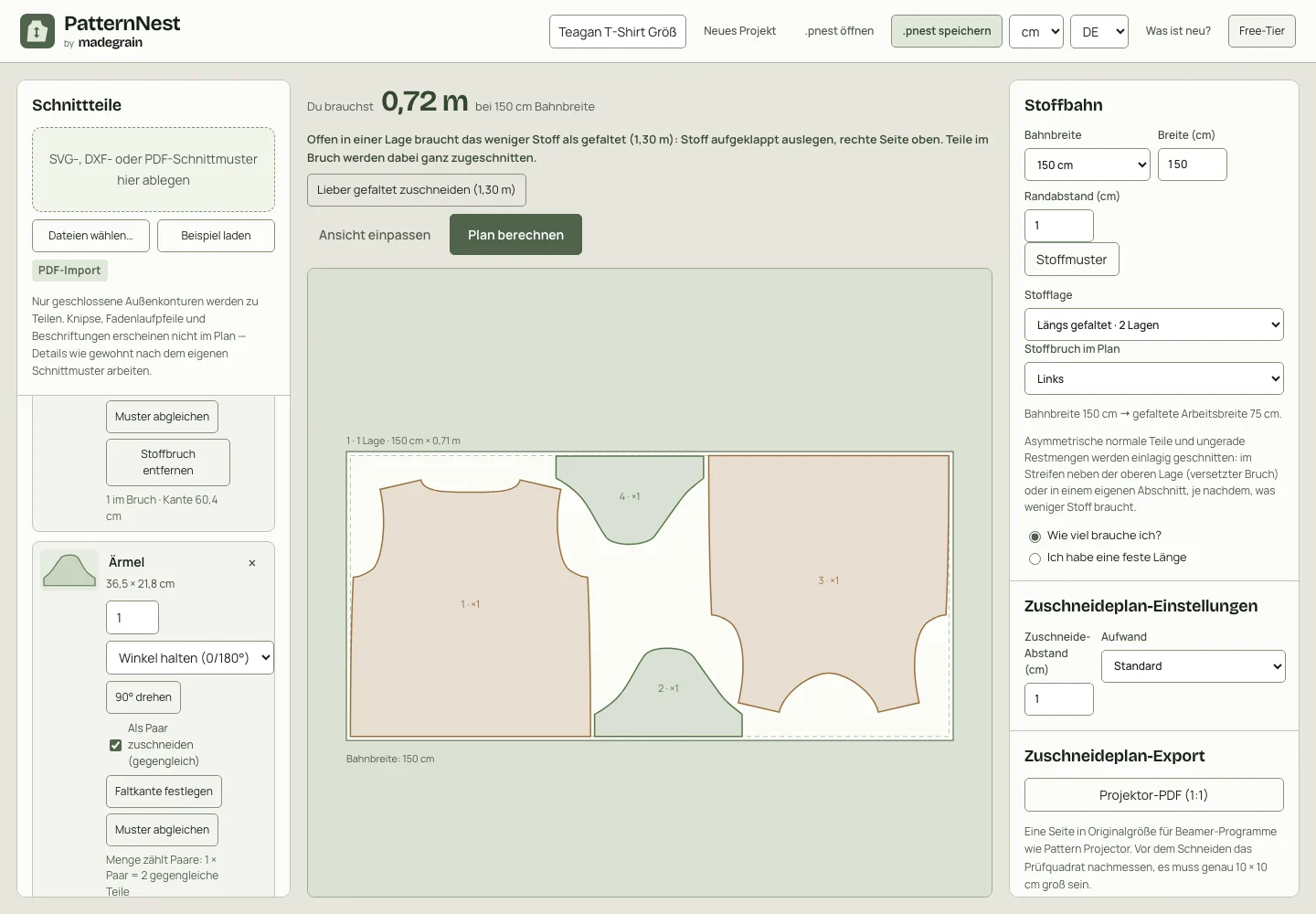Open the cm unit dropdown
Screen dimensions: 1316x914
(1036, 32)
